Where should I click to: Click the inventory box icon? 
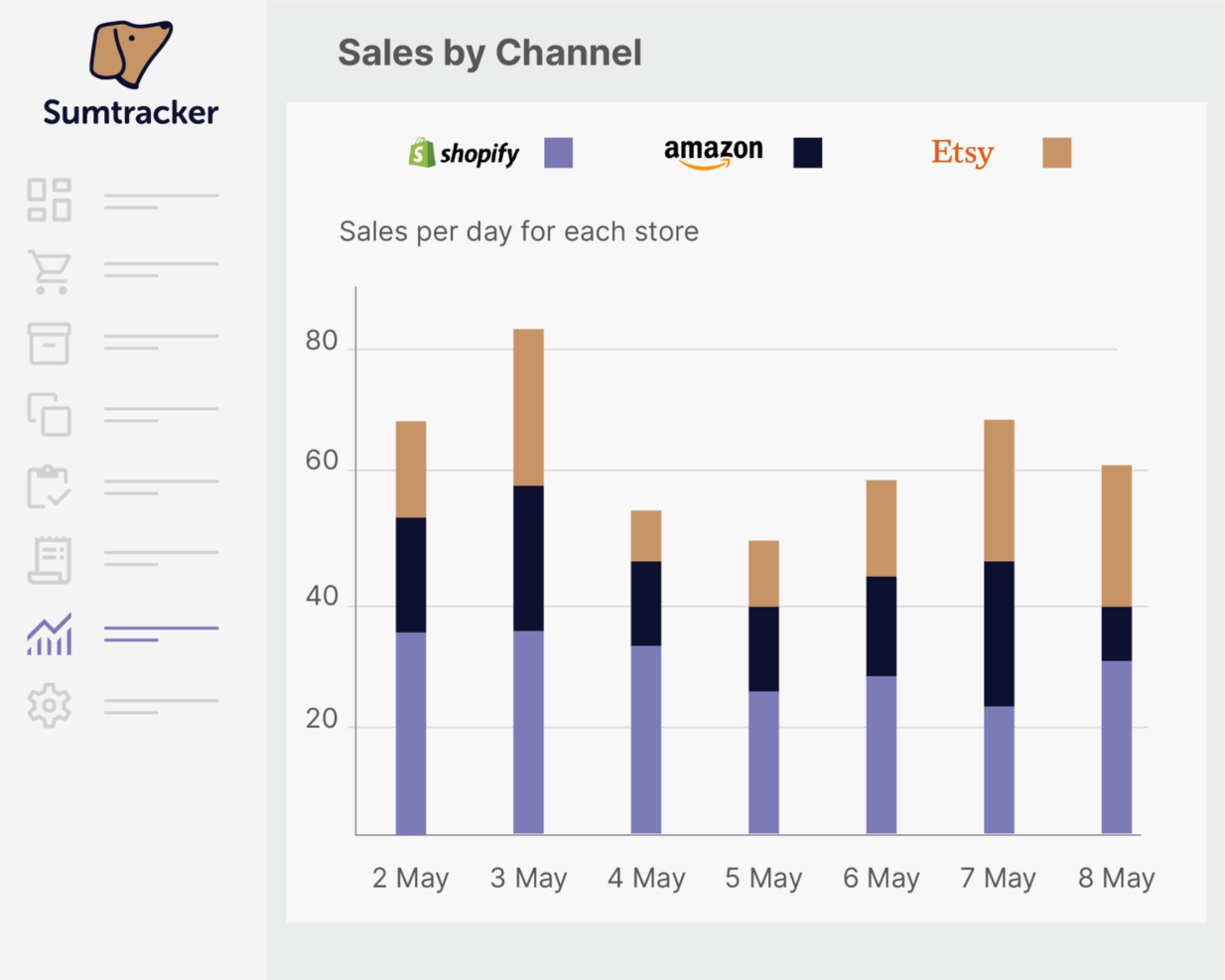pos(48,344)
